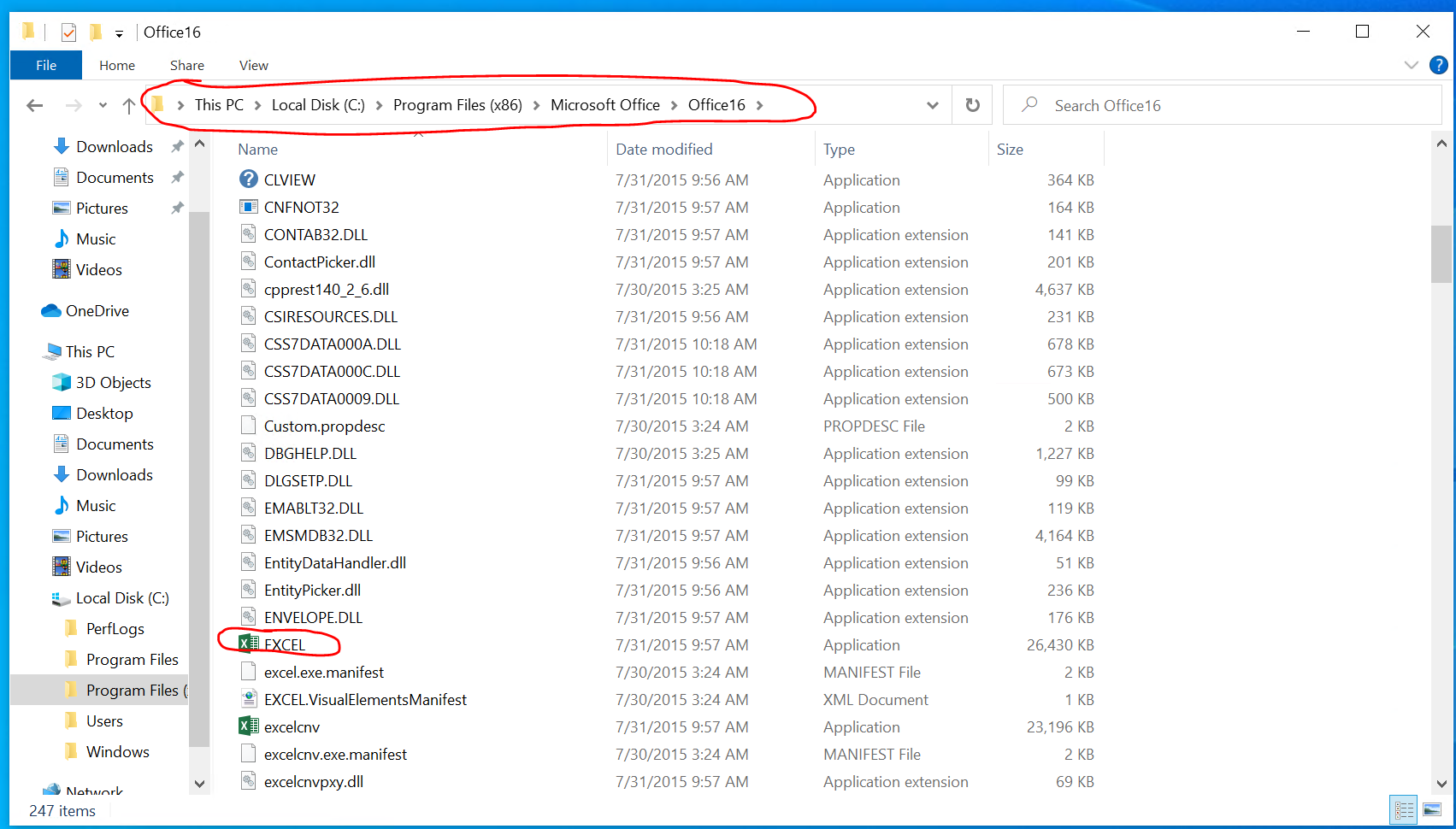Image resolution: width=1456 pixels, height=829 pixels.
Task: Expand the ribbon with the chevron
Action: coord(1412,65)
